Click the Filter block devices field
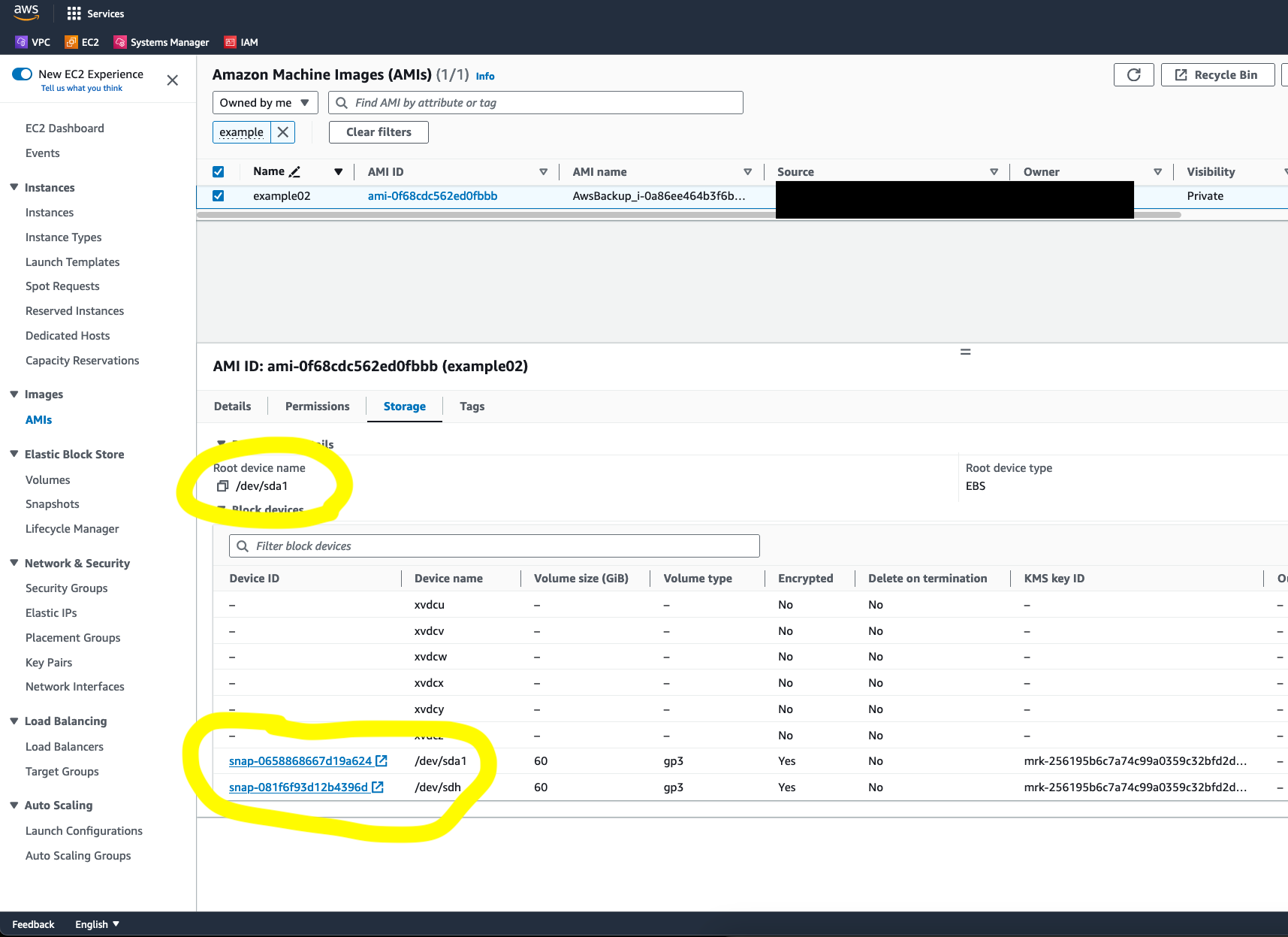1288x937 pixels. pos(494,546)
